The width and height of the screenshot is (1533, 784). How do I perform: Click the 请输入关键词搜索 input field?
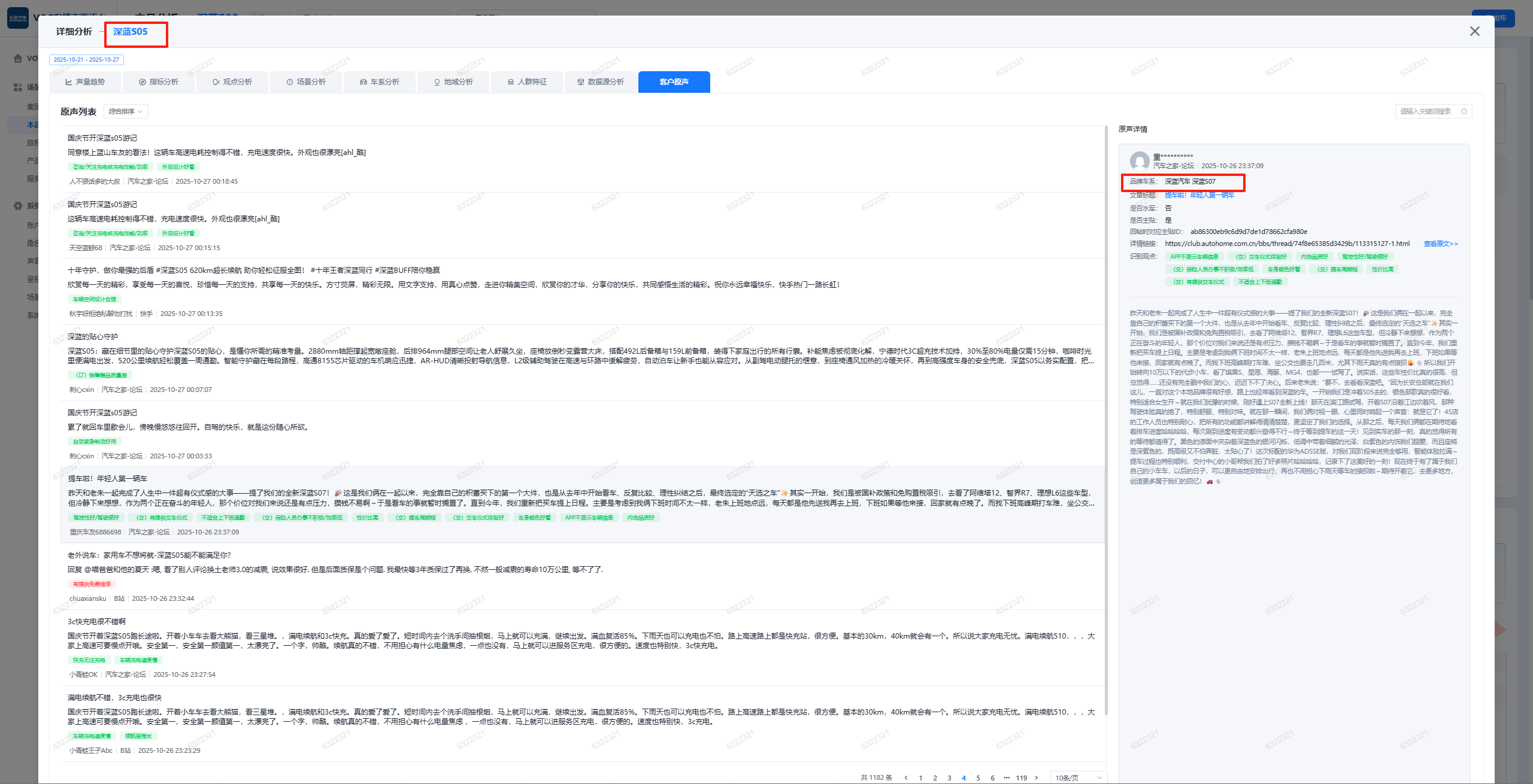[x=1425, y=111]
